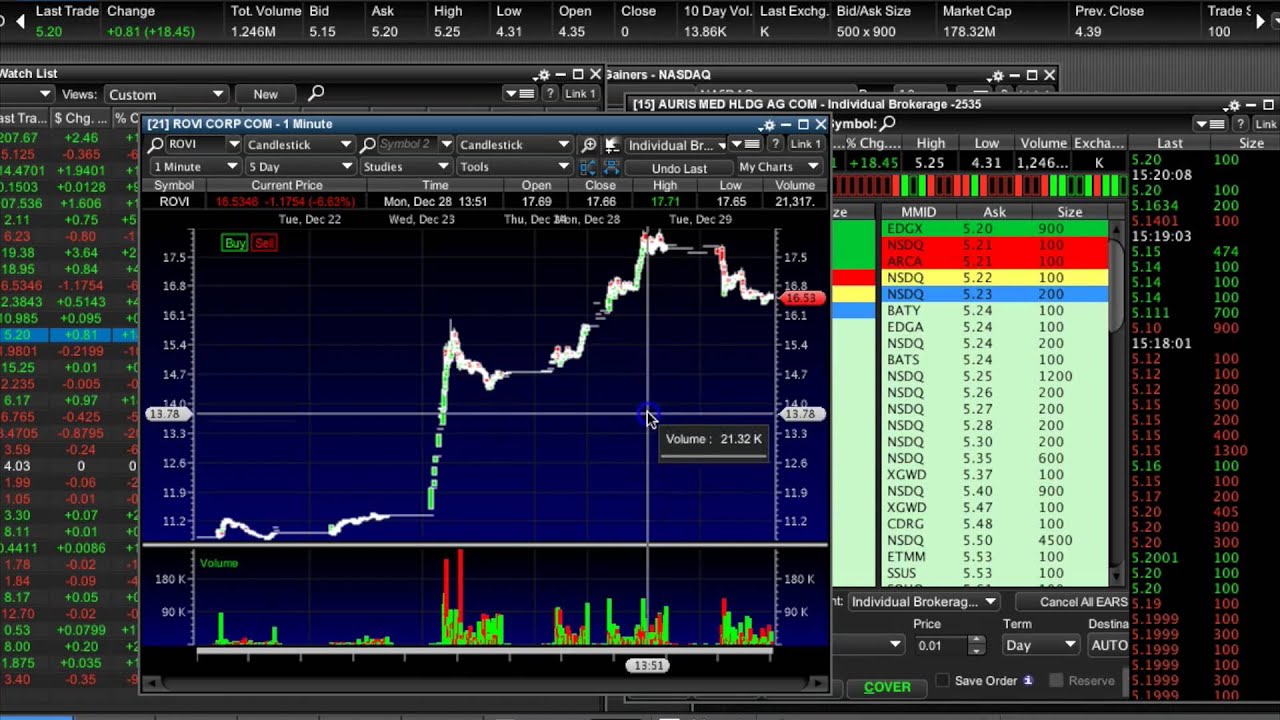Click Volume column header in AURIS window

coord(1043,143)
